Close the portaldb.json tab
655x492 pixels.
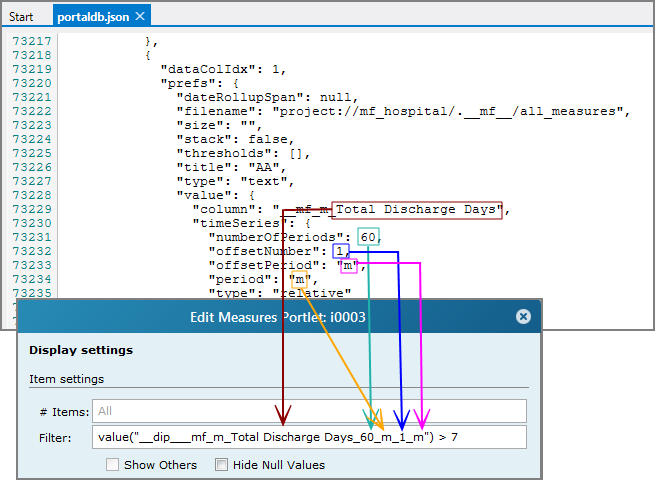(140, 16)
